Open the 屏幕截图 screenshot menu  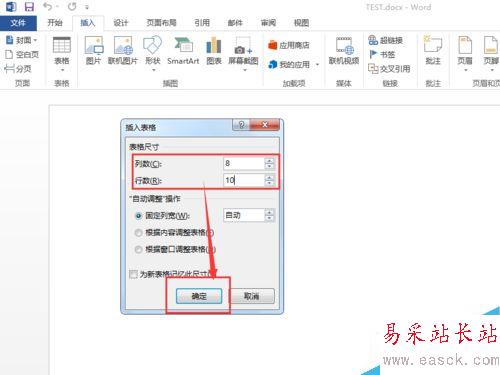(x=244, y=54)
